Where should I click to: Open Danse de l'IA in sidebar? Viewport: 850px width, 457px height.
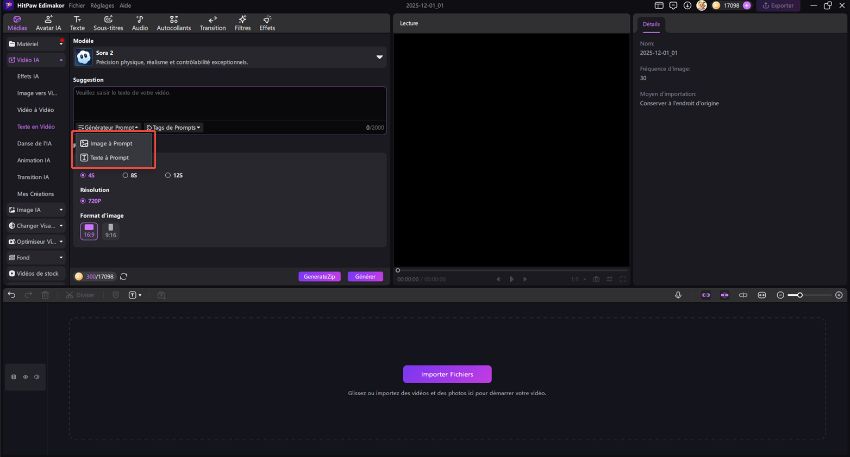[34, 144]
